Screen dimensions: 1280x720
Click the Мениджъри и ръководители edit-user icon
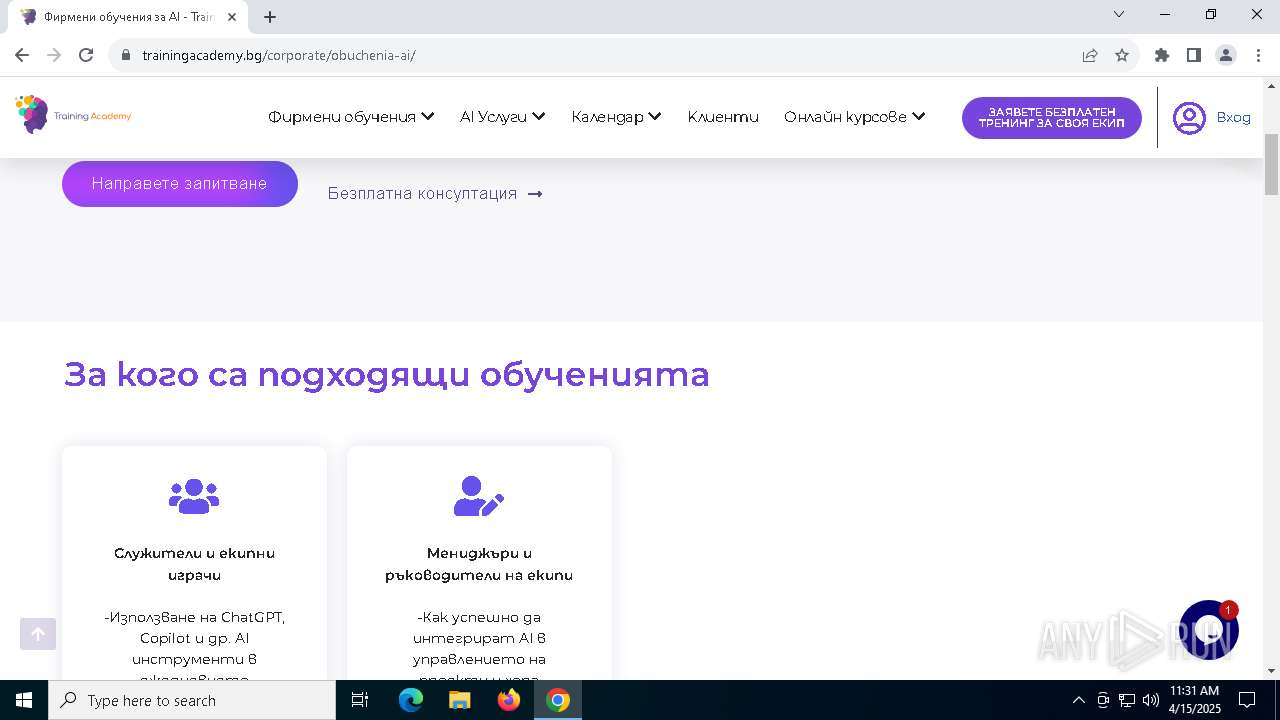coord(479,496)
